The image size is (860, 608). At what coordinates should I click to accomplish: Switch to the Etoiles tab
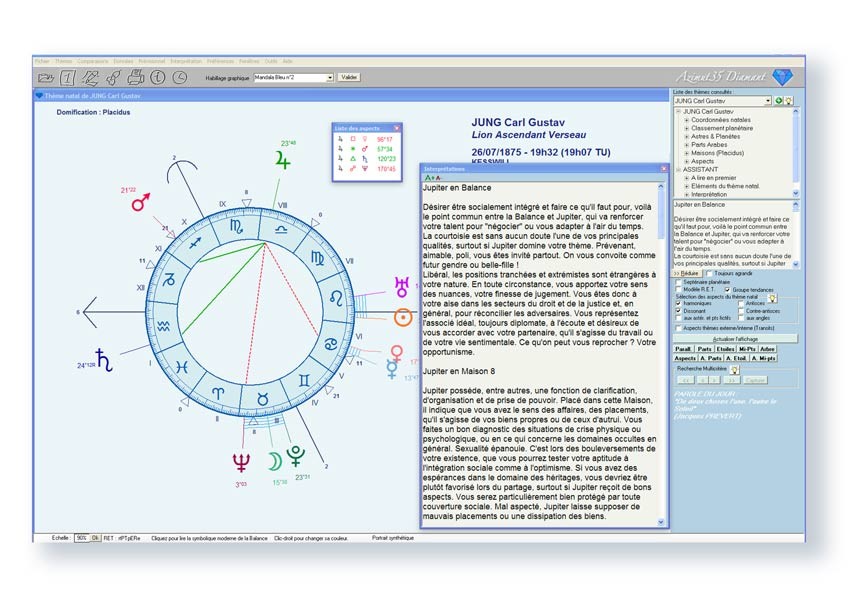725,348
